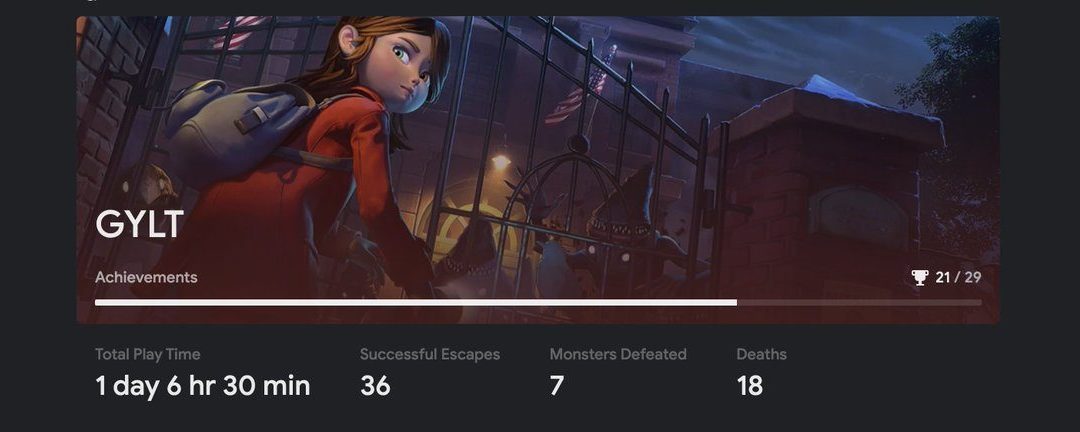Open the 21 / 29 achievements count
The height and width of the screenshot is (432, 1080).
click(958, 278)
